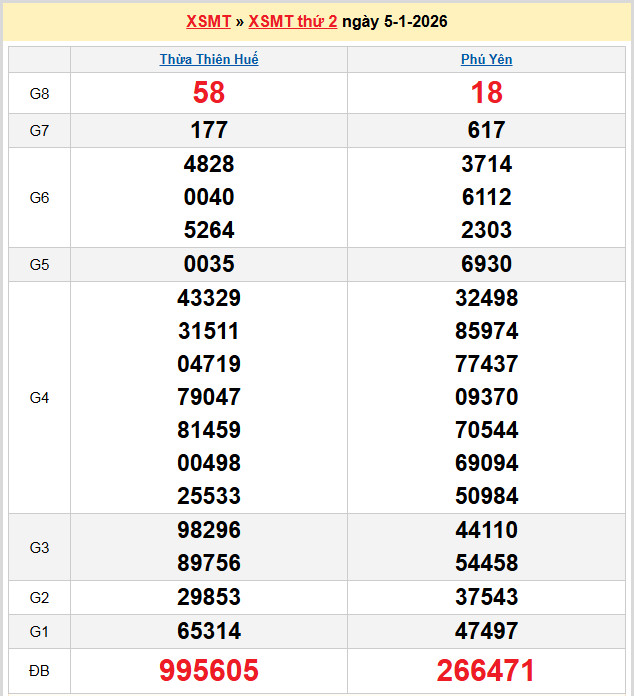Image resolution: width=634 pixels, height=696 pixels.
Task: Click the G8 number 58
Action: click(x=209, y=93)
